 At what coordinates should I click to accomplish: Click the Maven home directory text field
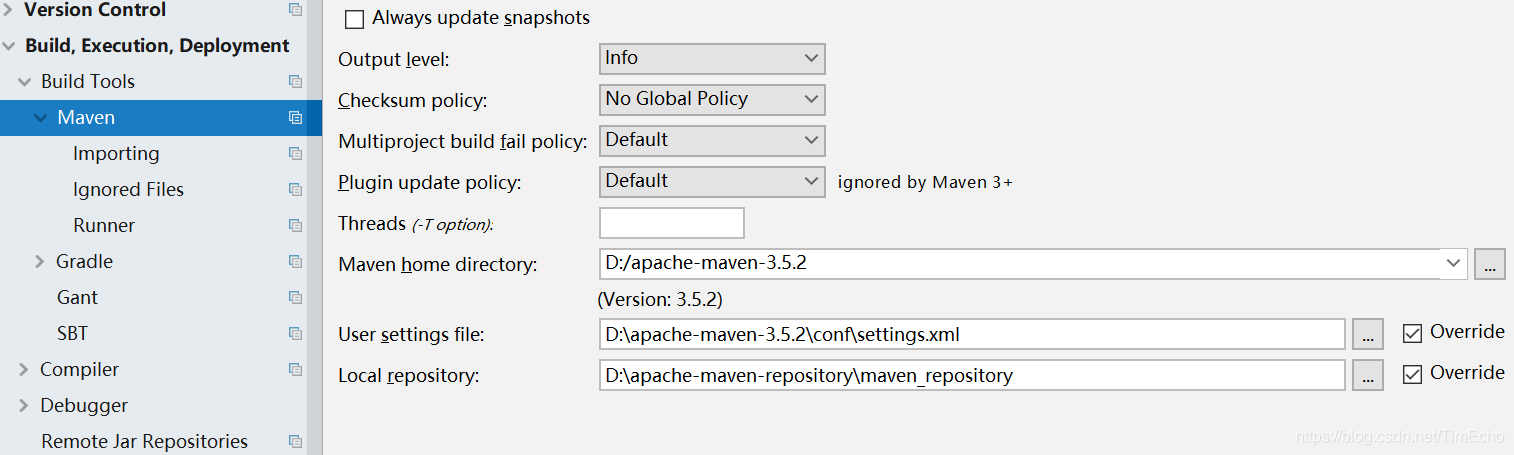click(1020, 264)
